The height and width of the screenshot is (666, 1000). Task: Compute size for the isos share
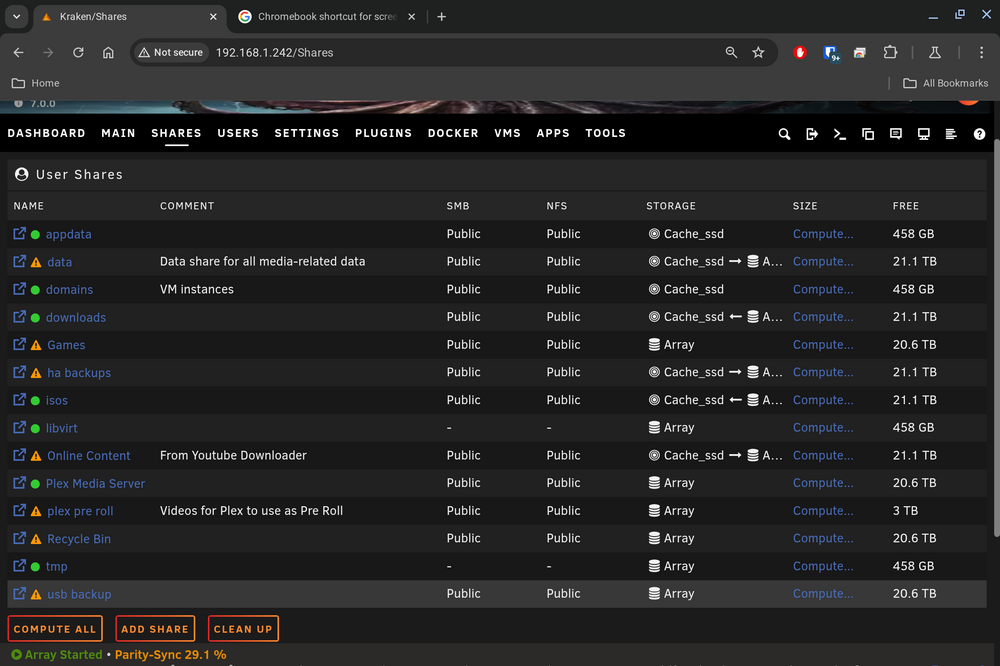tap(823, 400)
